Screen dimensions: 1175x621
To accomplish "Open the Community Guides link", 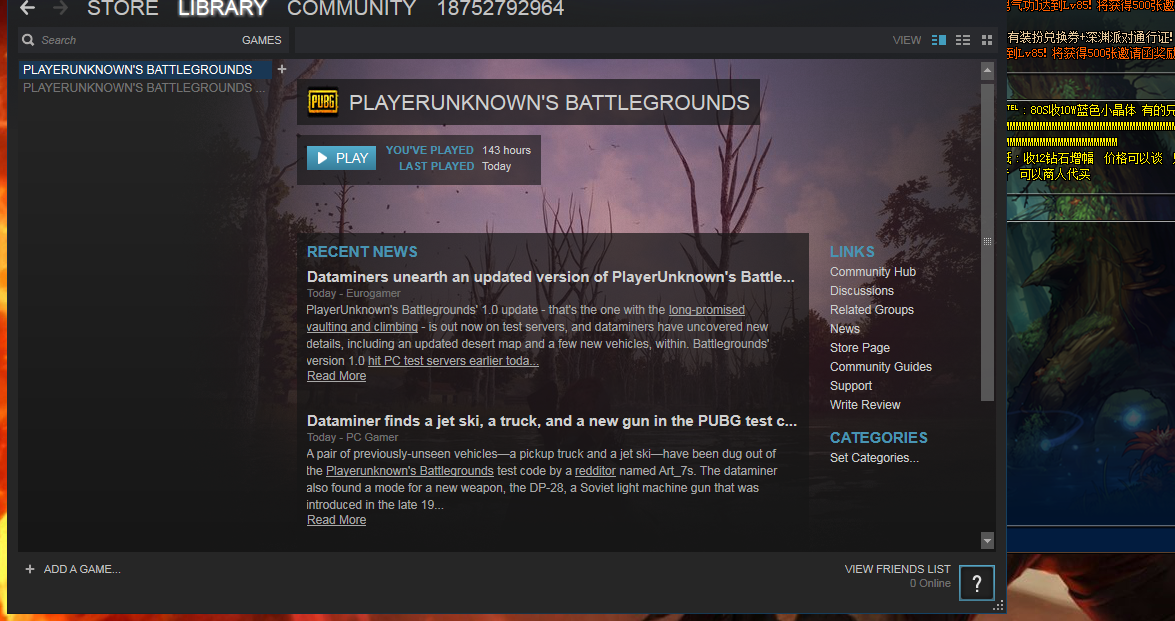I will (x=881, y=366).
